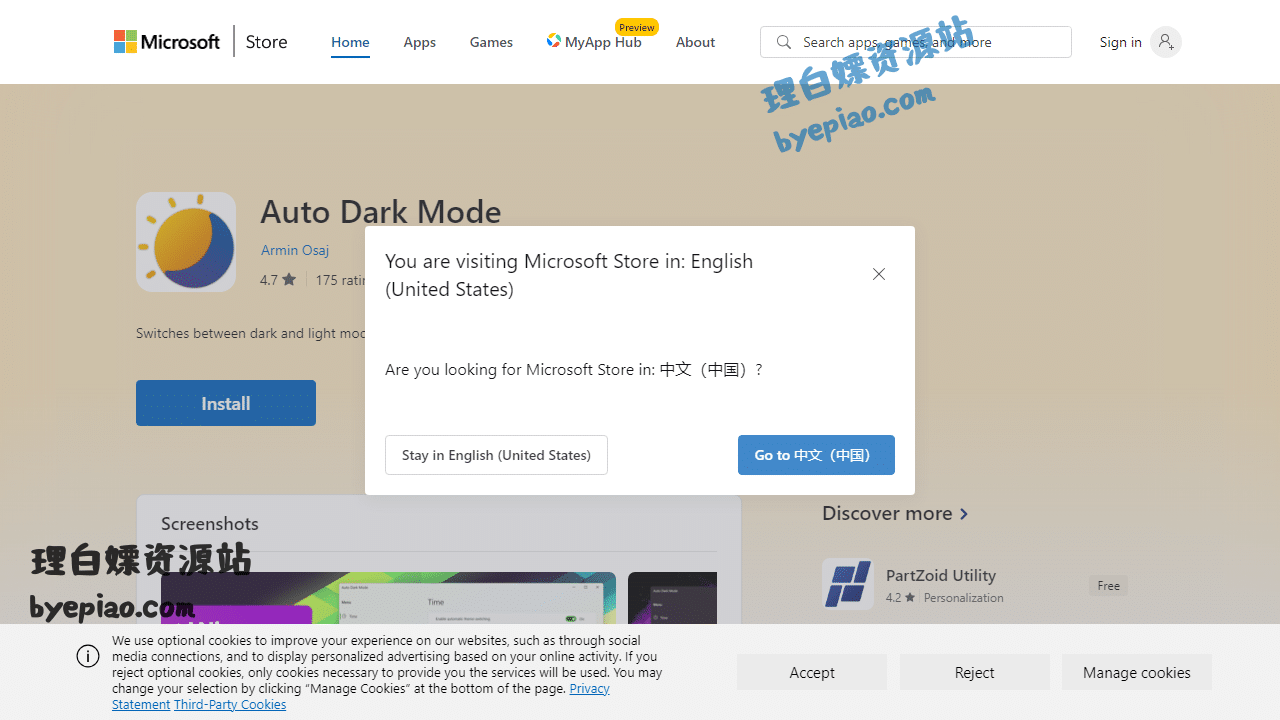Screen dimensions: 1280x720
Task: Open the Store home link
Action: tap(266, 42)
